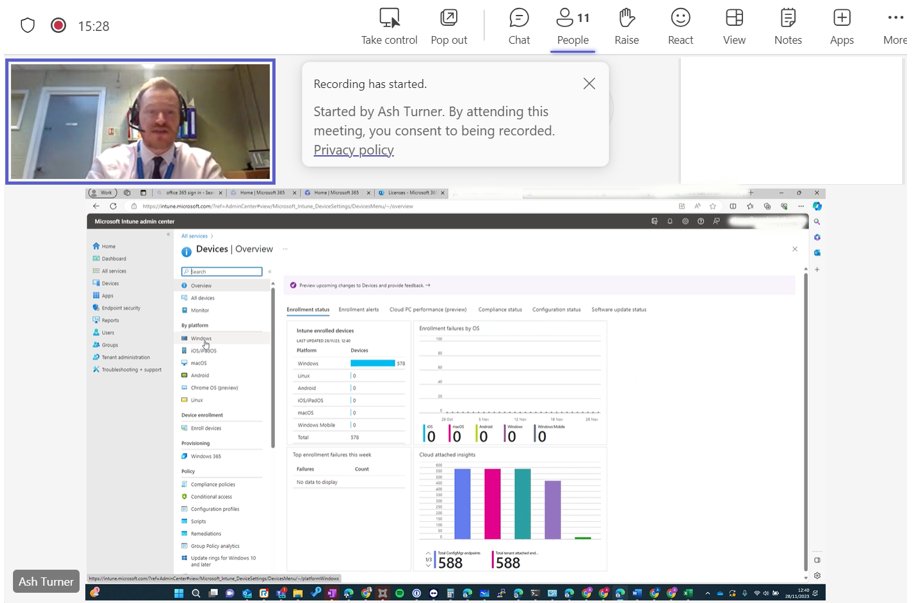Image resolution: width=919 pixels, height=603 pixels.
Task: Show the People participants list
Action: point(573,27)
